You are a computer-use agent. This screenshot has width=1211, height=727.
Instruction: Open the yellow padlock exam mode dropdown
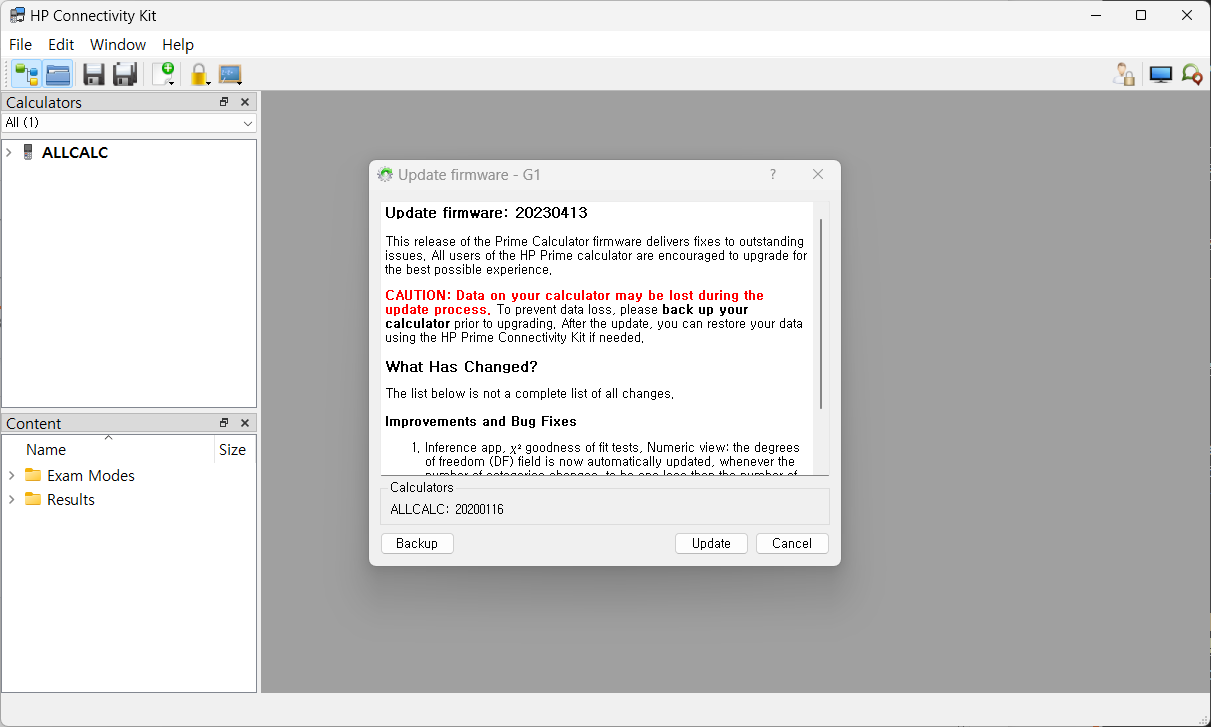click(x=199, y=74)
